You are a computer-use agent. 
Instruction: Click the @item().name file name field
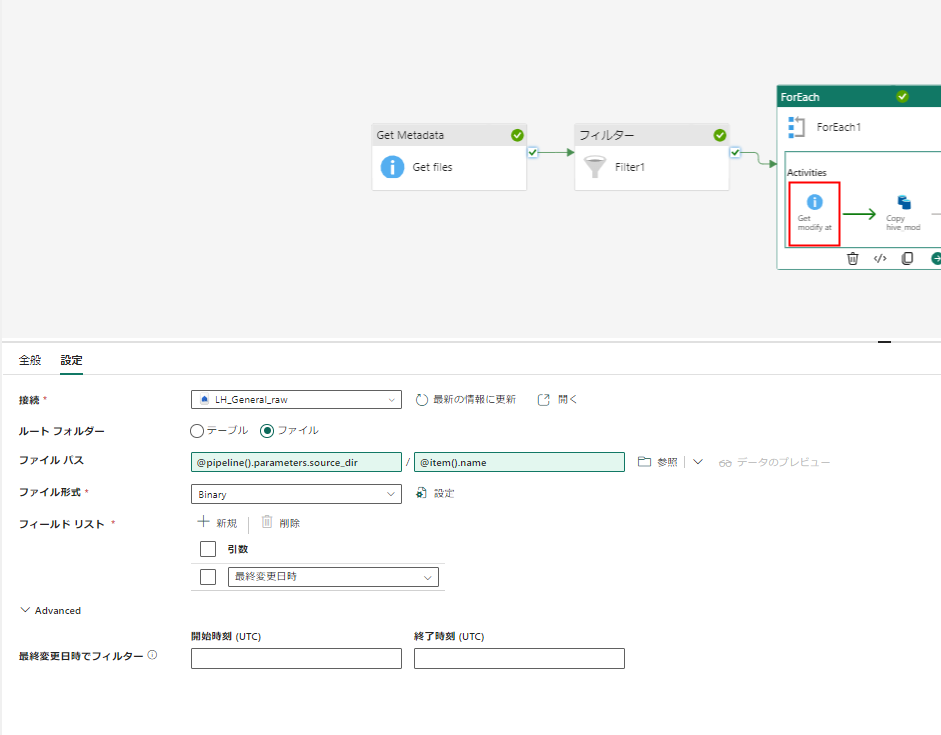tap(519, 462)
